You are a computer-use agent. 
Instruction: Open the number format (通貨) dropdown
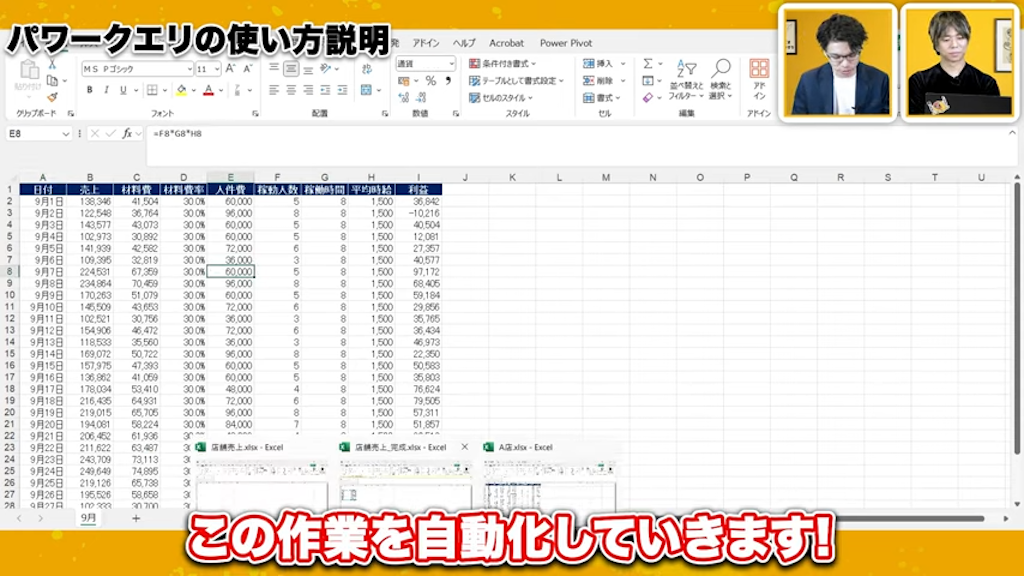tap(450, 63)
